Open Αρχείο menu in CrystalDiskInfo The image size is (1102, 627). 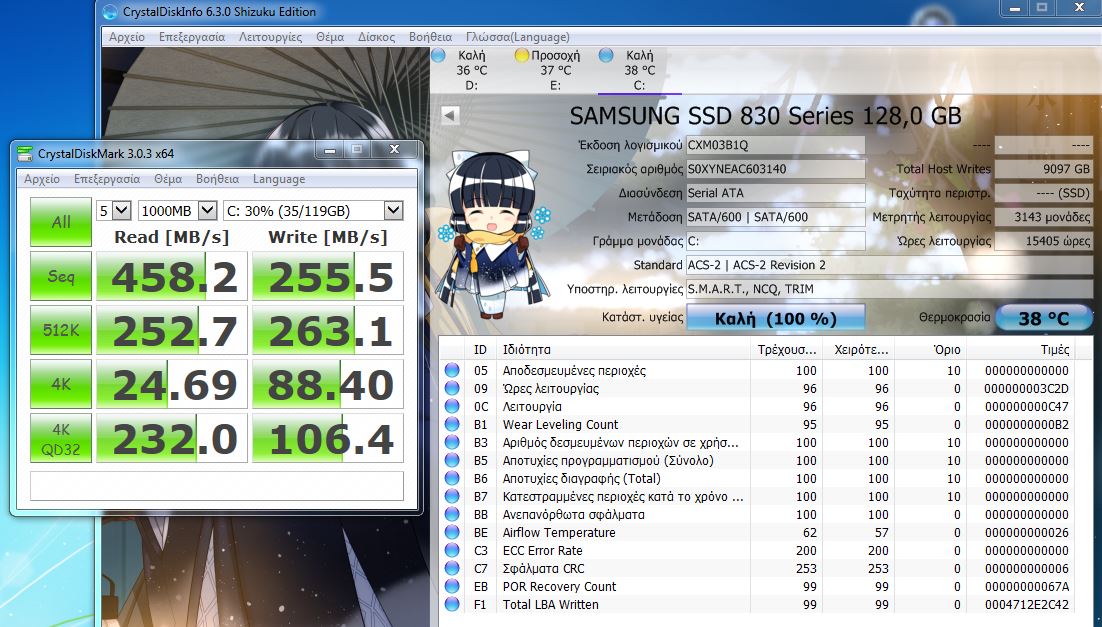(x=127, y=37)
